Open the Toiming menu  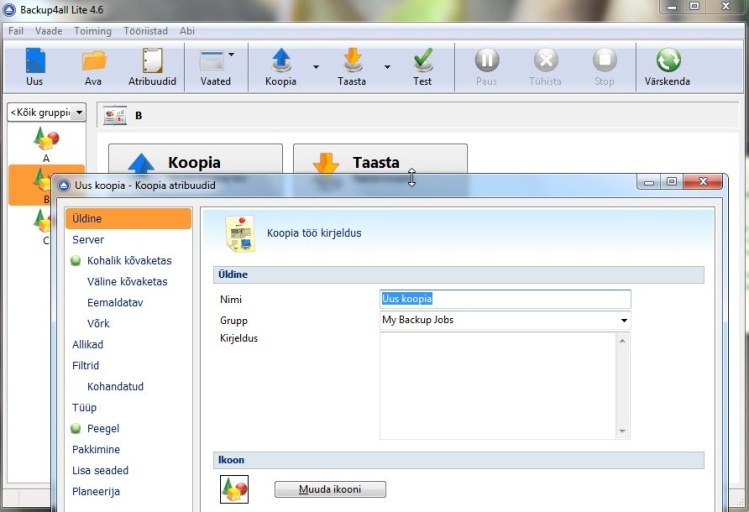93,31
